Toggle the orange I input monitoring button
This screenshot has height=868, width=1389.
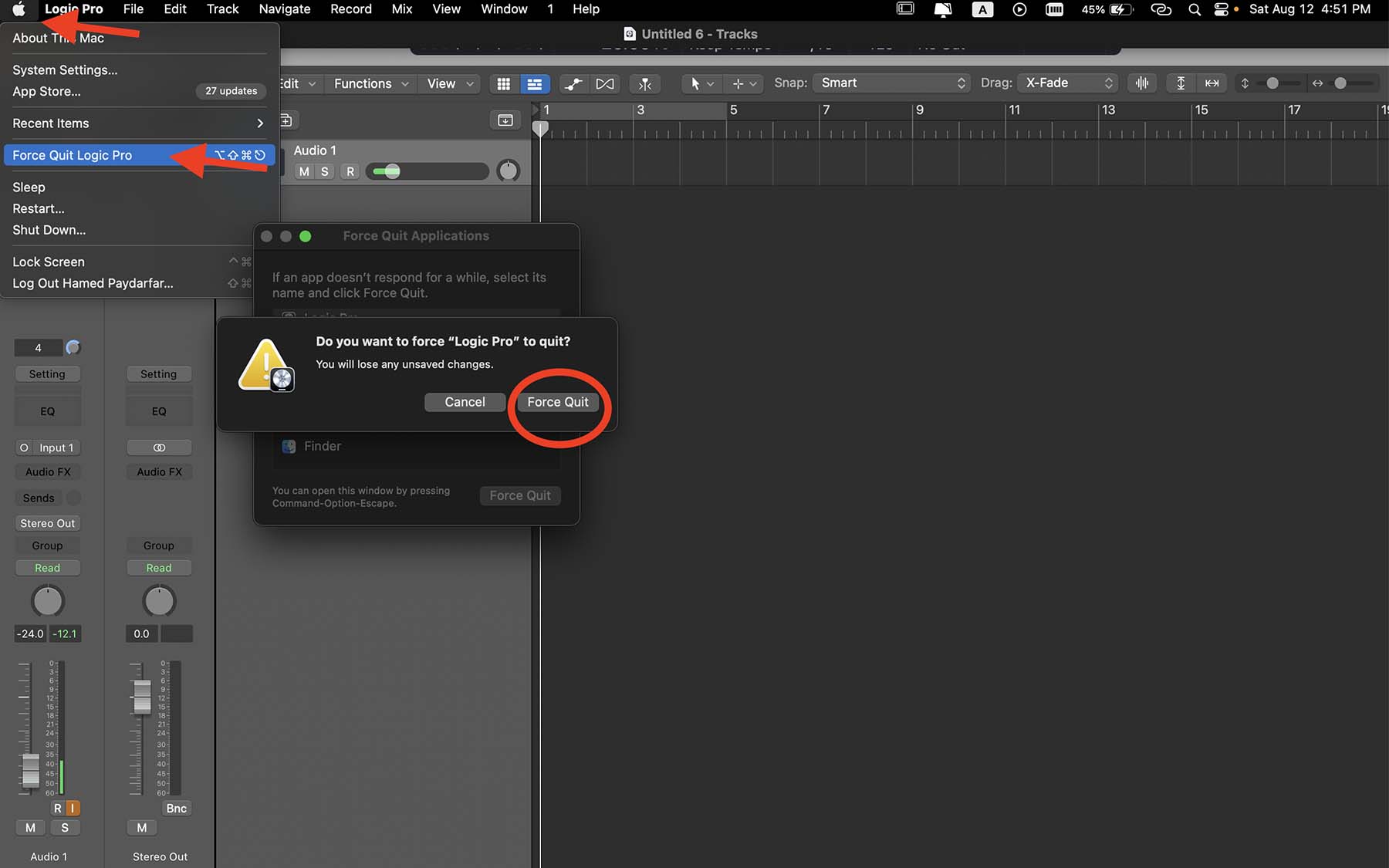pos(73,808)
